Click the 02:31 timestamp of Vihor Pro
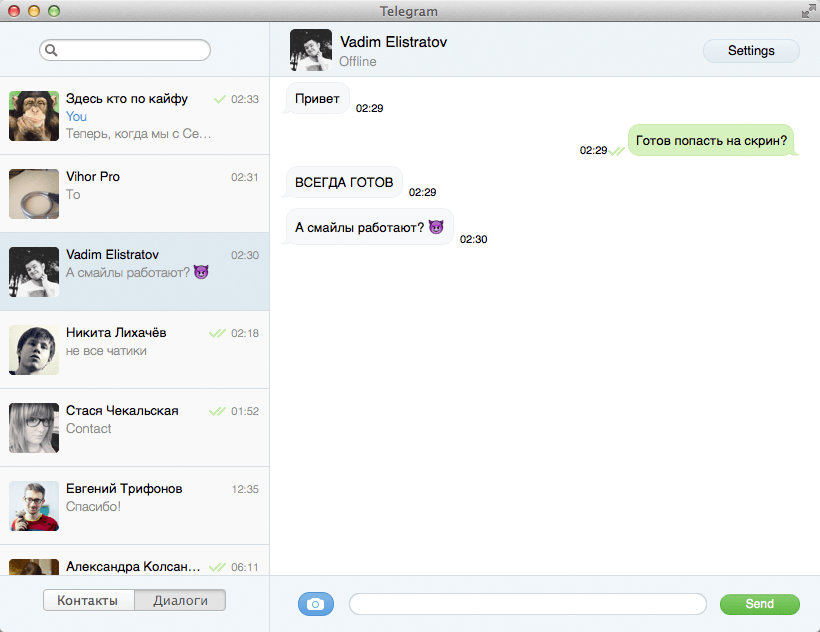This screenshot has width=820, height=632. tap(245, 177)
